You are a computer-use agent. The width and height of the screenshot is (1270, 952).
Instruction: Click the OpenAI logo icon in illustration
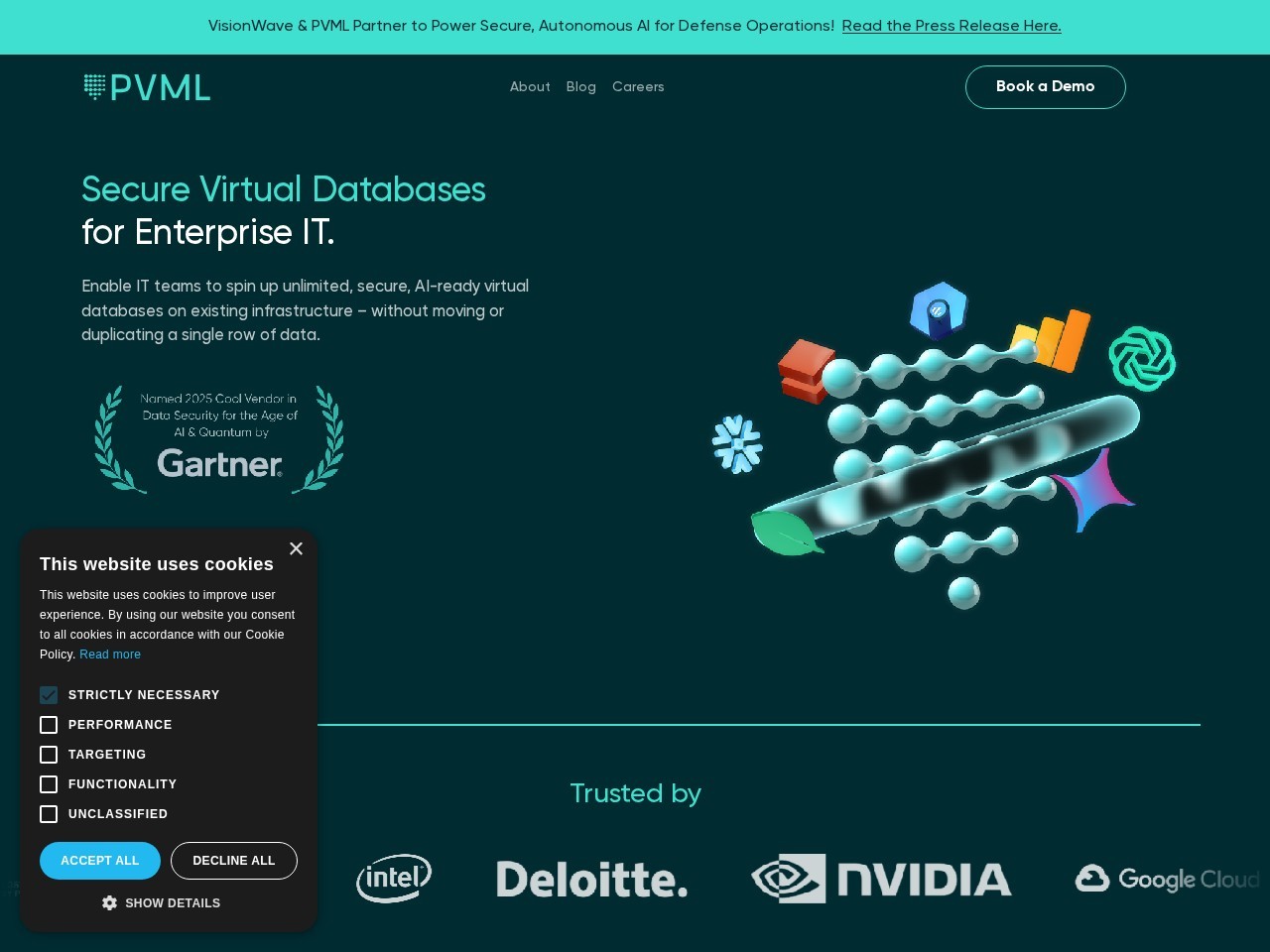(1142, 358)
